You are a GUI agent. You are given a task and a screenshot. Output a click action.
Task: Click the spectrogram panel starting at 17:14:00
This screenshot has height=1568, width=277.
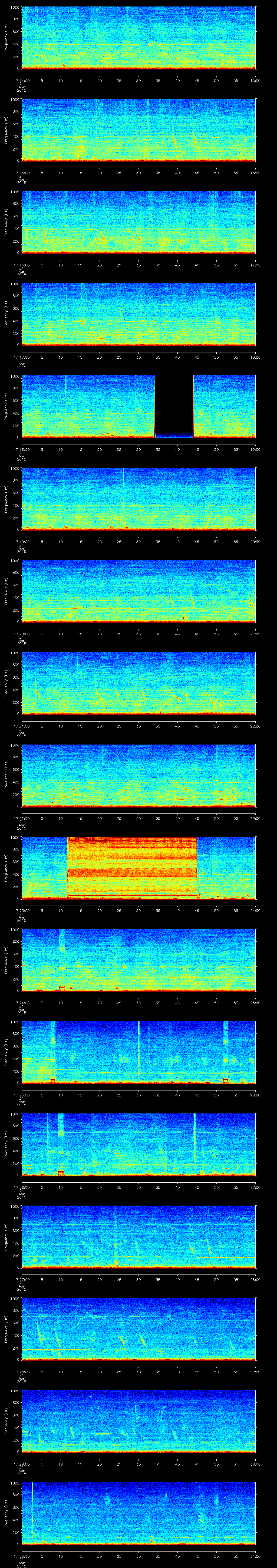[x=139, y=38]
